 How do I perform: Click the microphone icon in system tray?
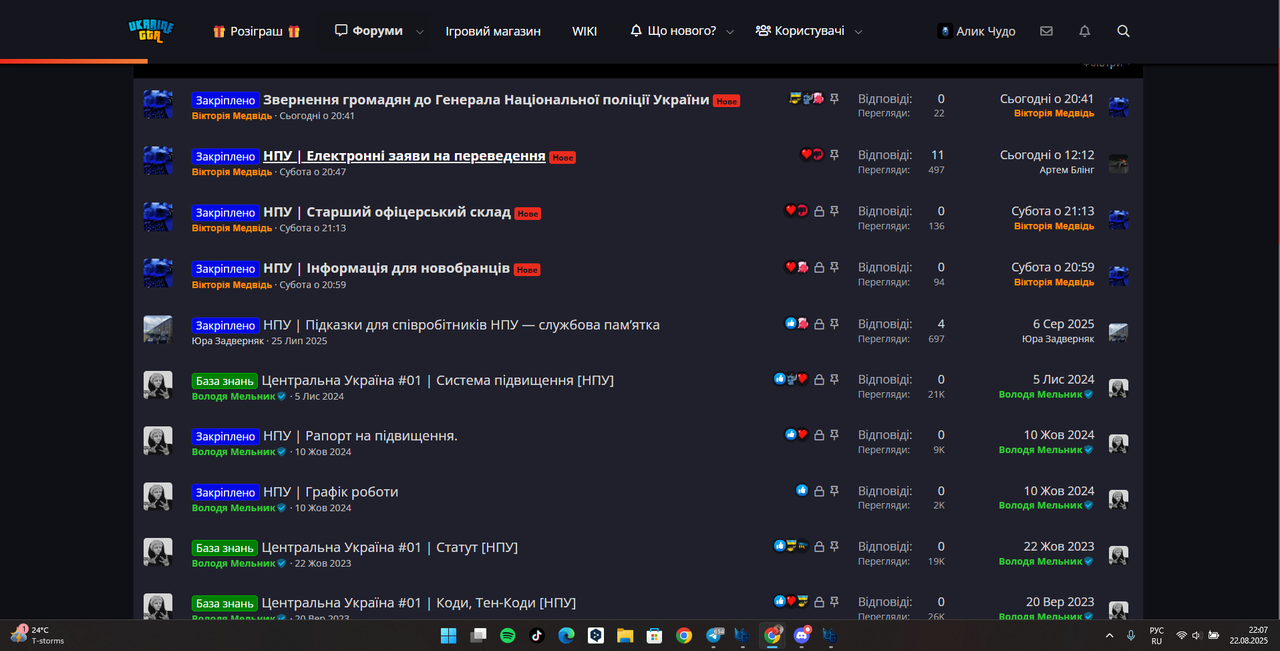pyautogui.click(x=1131, y=635)
